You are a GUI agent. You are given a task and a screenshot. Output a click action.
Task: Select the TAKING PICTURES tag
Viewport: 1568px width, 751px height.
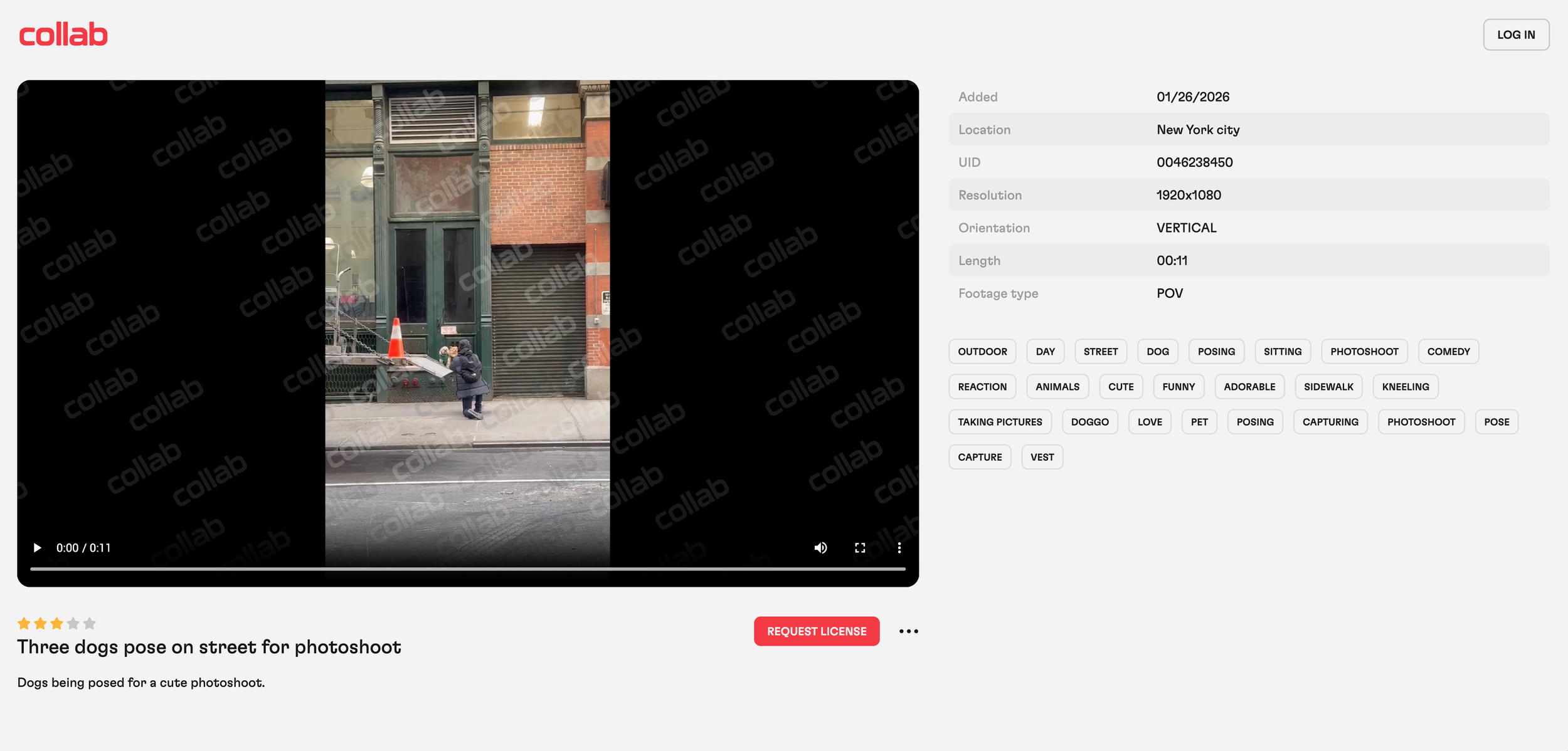tap(999, 422)
